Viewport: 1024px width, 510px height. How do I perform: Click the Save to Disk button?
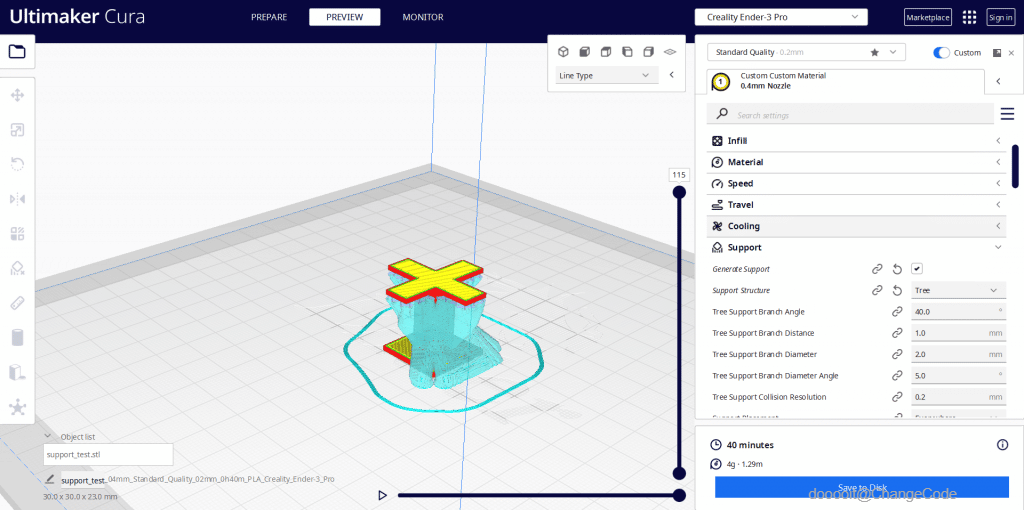861,487
